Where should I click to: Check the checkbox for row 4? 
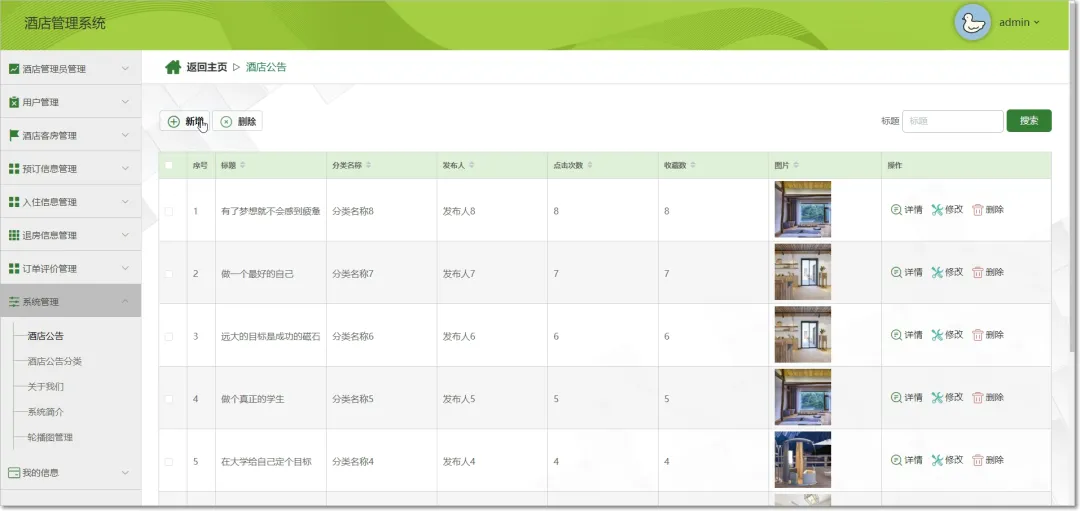(169, 399)
